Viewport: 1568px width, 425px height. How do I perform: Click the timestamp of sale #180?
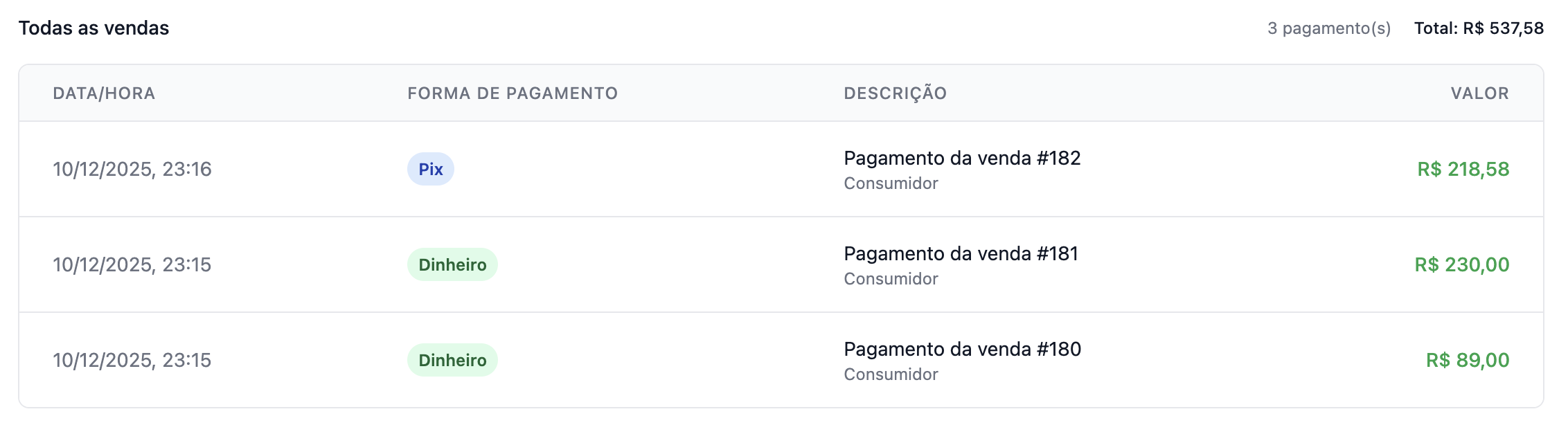pos(132,360)
